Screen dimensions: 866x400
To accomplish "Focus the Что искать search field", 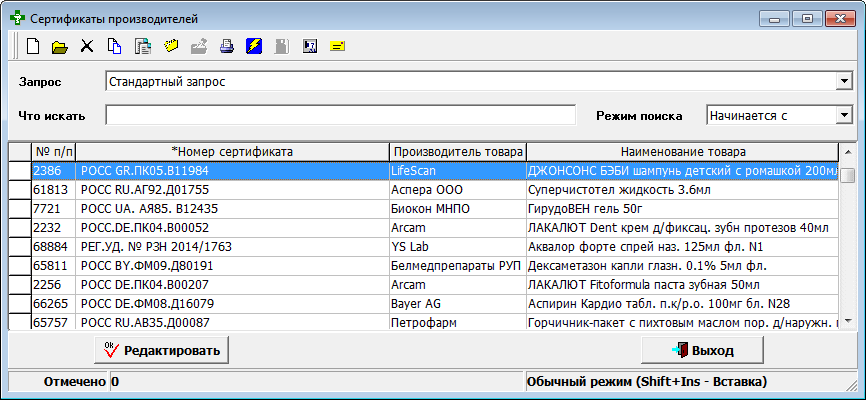I will [x=340, y=115].
